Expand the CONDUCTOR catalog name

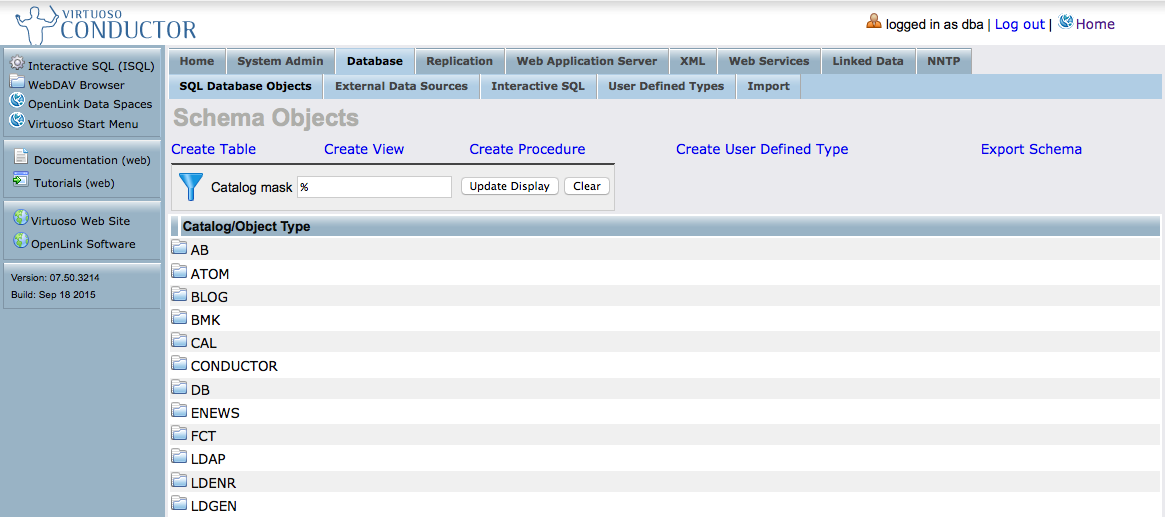coord(234,366)
